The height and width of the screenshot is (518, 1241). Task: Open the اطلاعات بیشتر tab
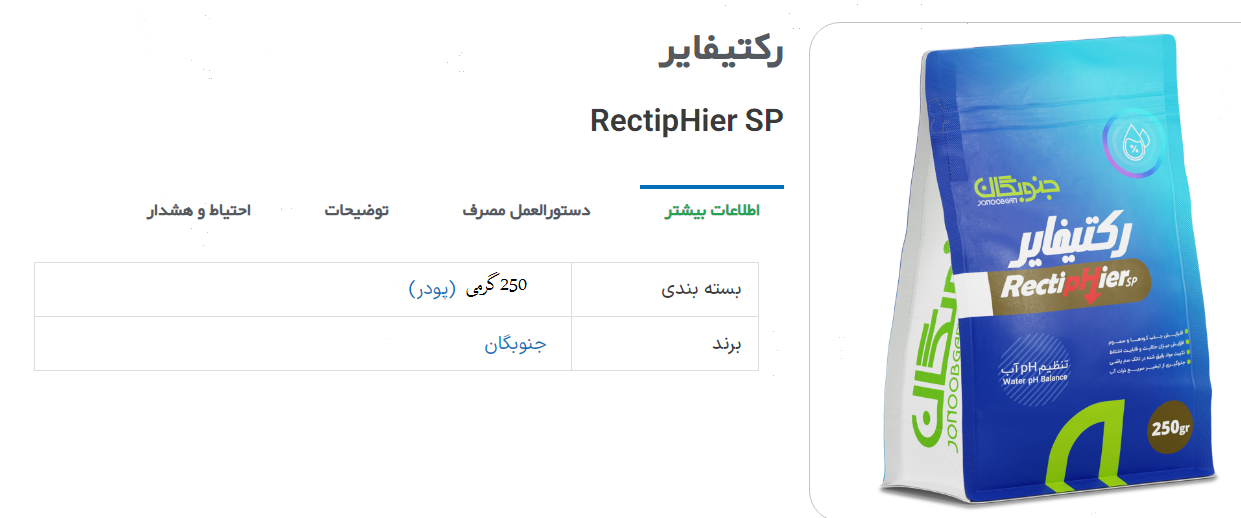click(712, 211)
